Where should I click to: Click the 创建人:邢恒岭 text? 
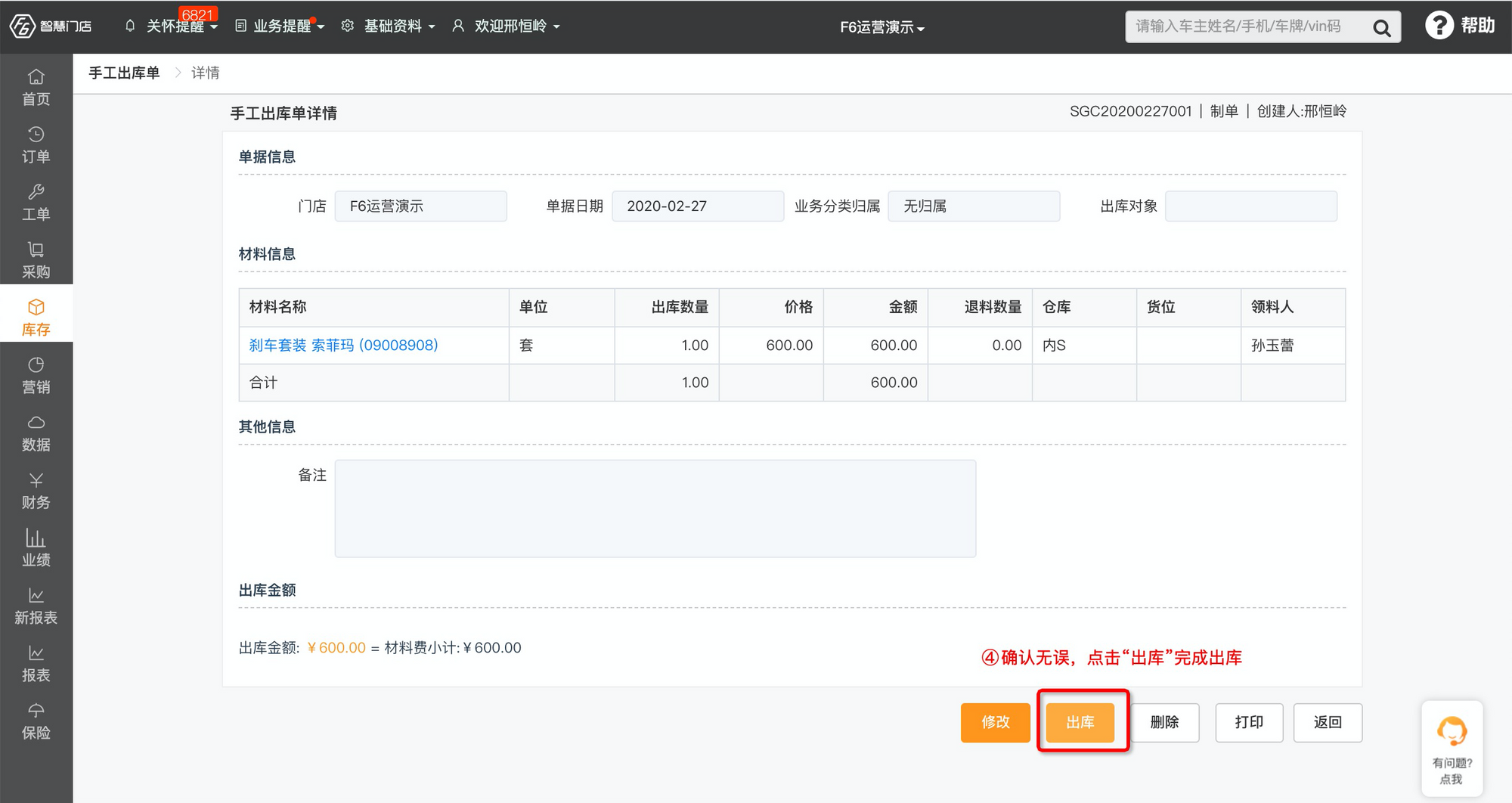point(1302,111)
